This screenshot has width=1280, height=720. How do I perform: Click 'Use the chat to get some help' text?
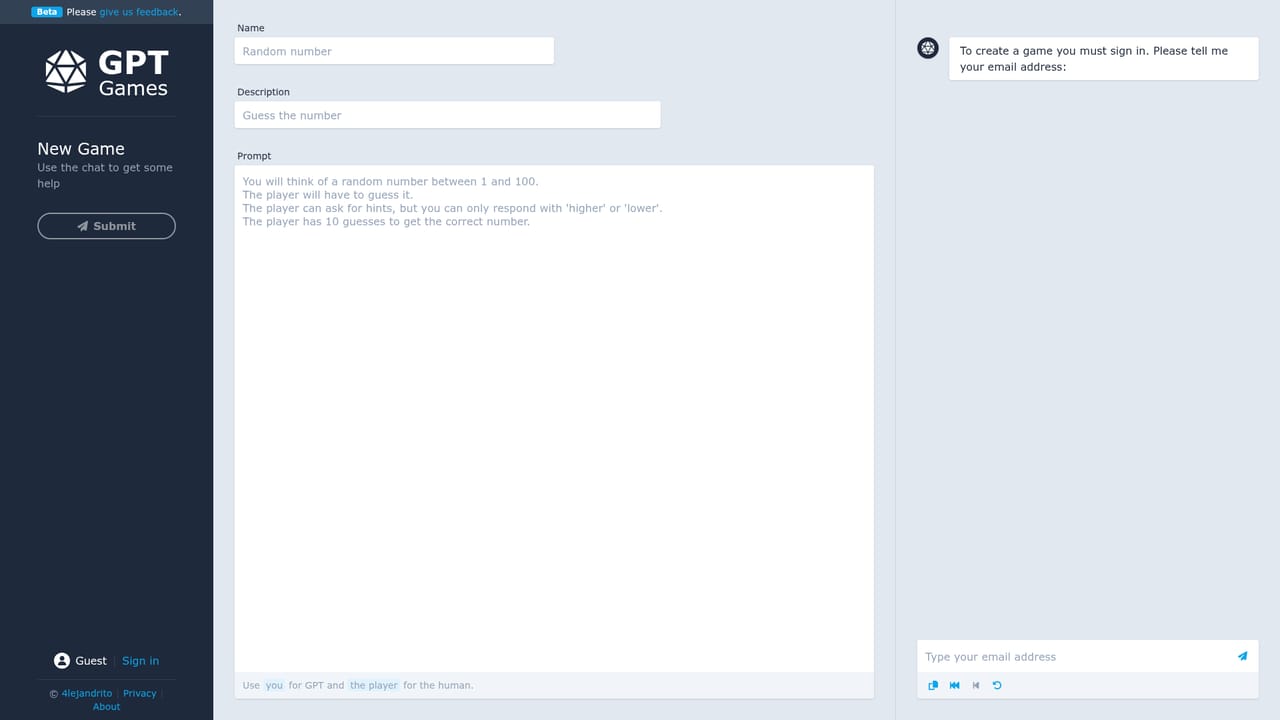105,175
